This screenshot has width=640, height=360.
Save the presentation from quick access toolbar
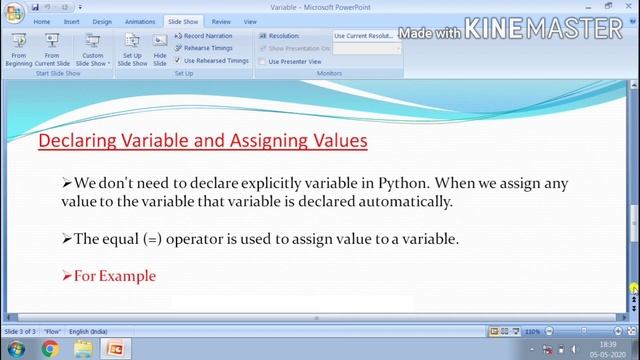pos(35,7)
